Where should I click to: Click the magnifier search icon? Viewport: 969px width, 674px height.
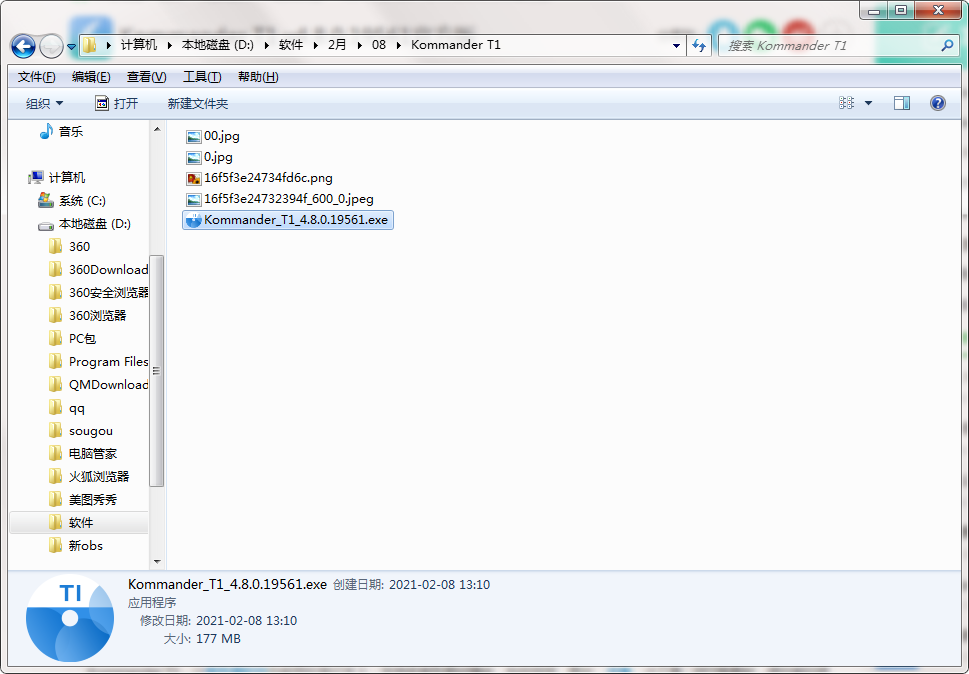(947, 46)
